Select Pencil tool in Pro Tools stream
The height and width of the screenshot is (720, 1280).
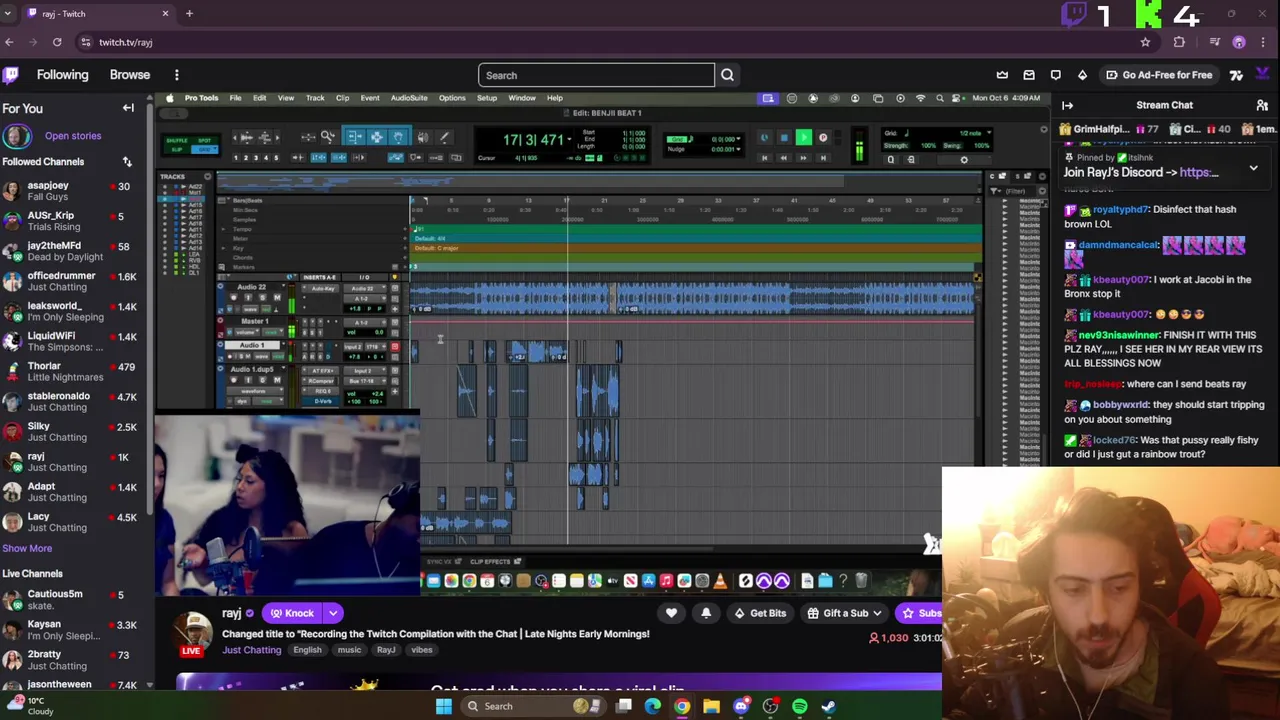(x=444, y=137)
